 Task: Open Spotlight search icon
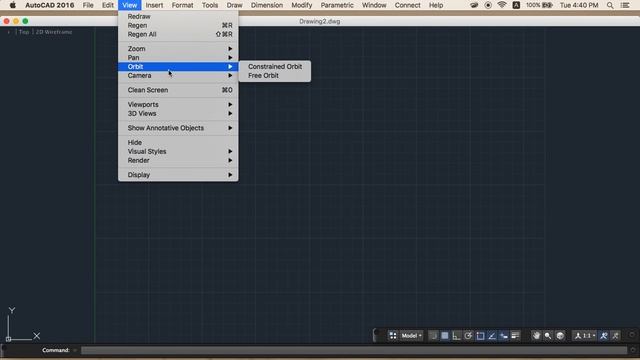coord(610,5)
